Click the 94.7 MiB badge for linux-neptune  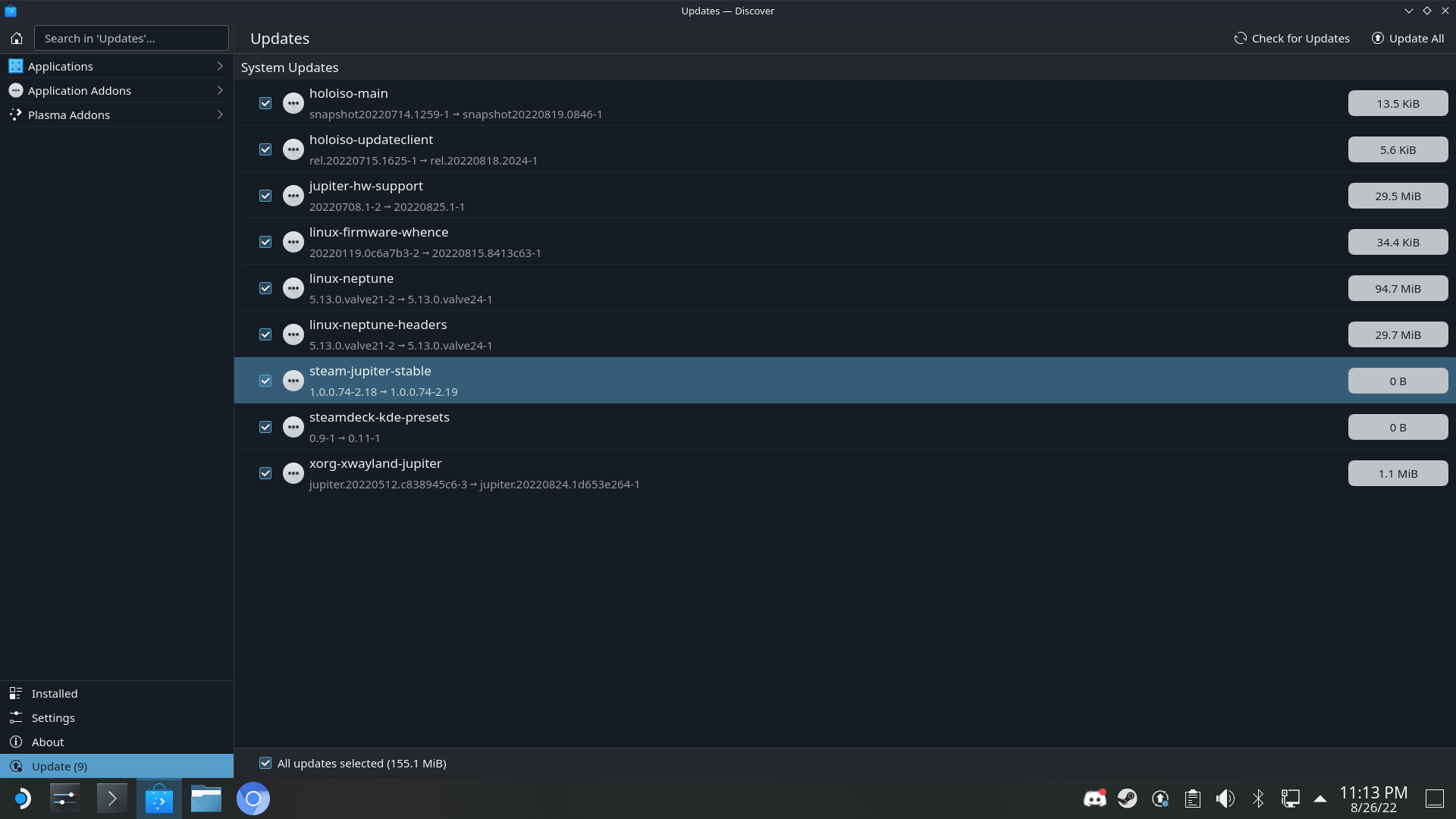[1398, 288]
